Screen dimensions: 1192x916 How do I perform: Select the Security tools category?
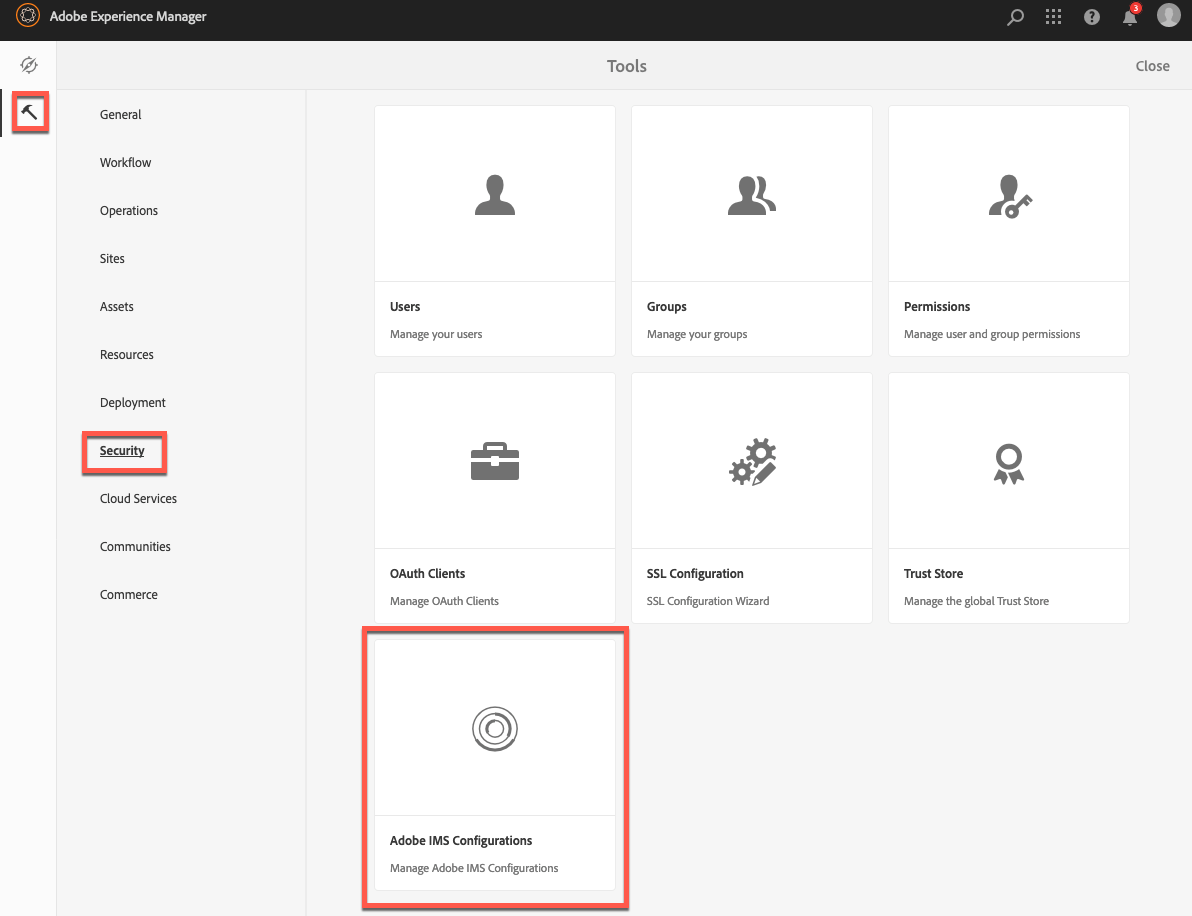tap(122, 451)
